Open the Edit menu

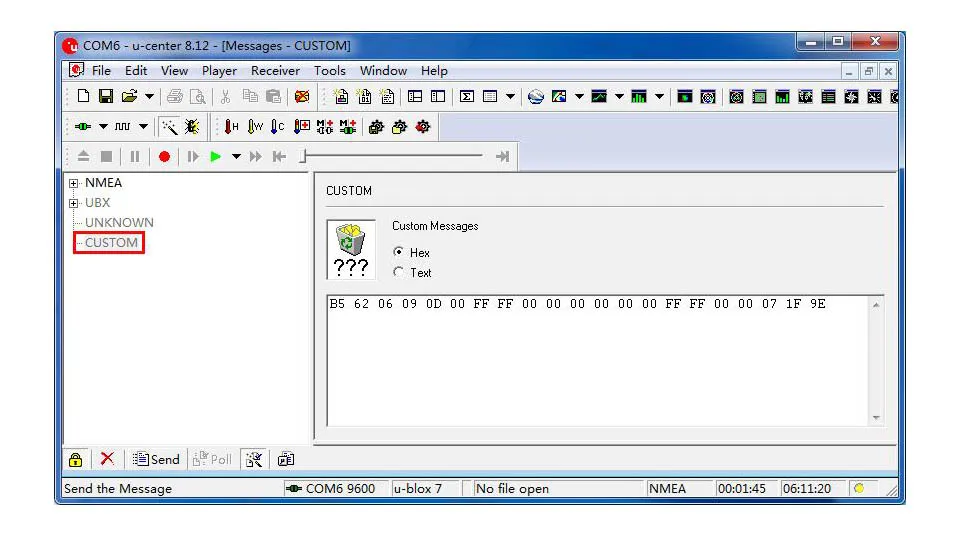[x=136, y=70]
